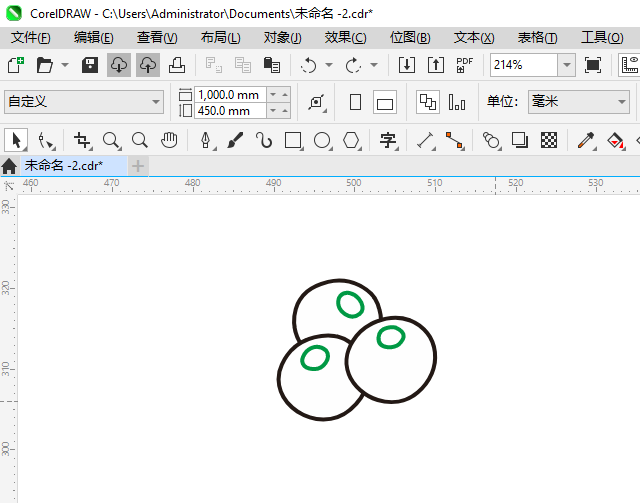Toggle landscape page orientation
This screenshot has width=640, height=503.
coord(385,102)
